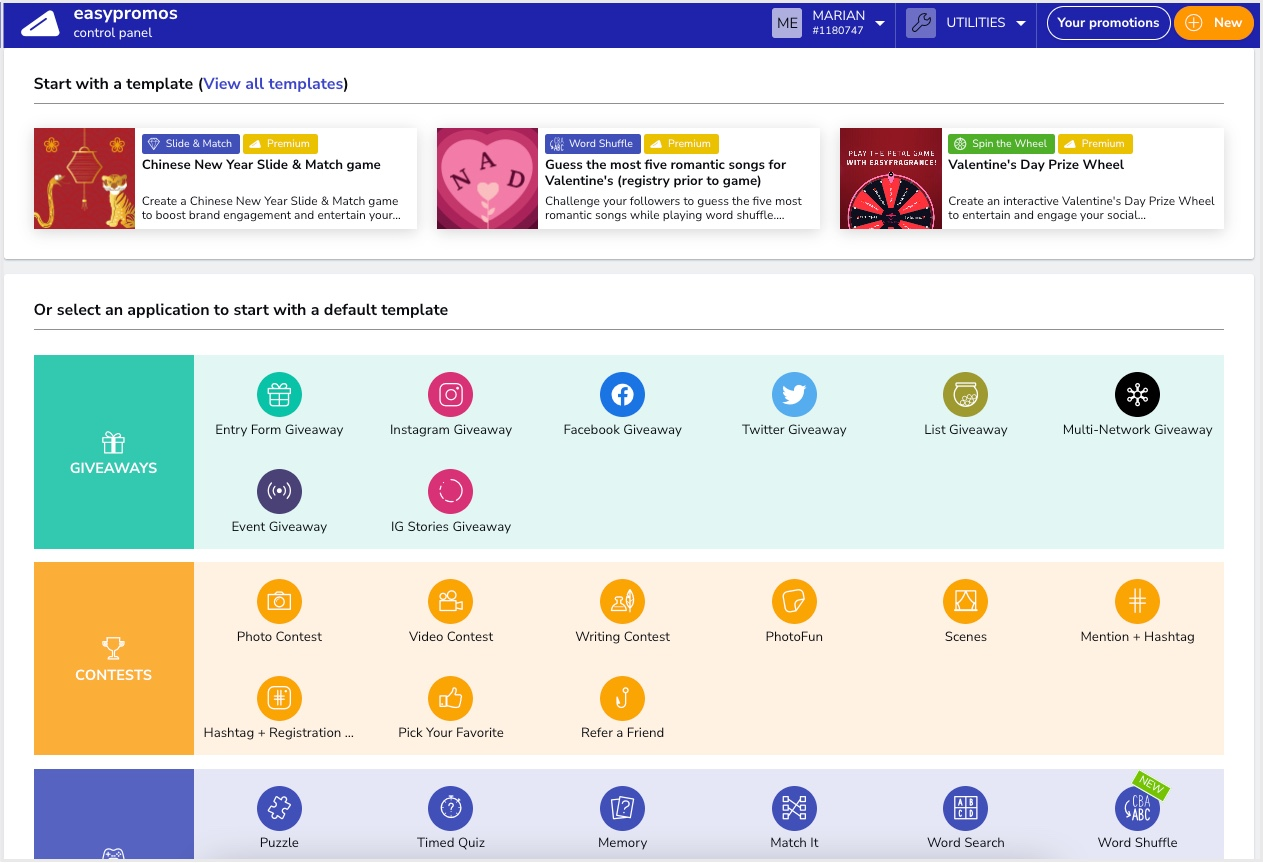Open the PhotoFun application icon
This screenshot has height=863, width=1263.
(x=794, y=602)
